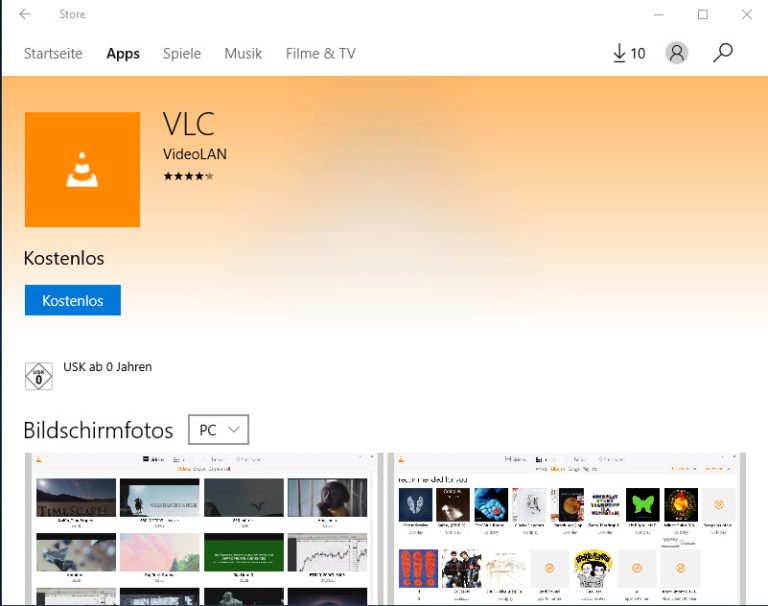Click the USK 0 age rating badge

39,376
